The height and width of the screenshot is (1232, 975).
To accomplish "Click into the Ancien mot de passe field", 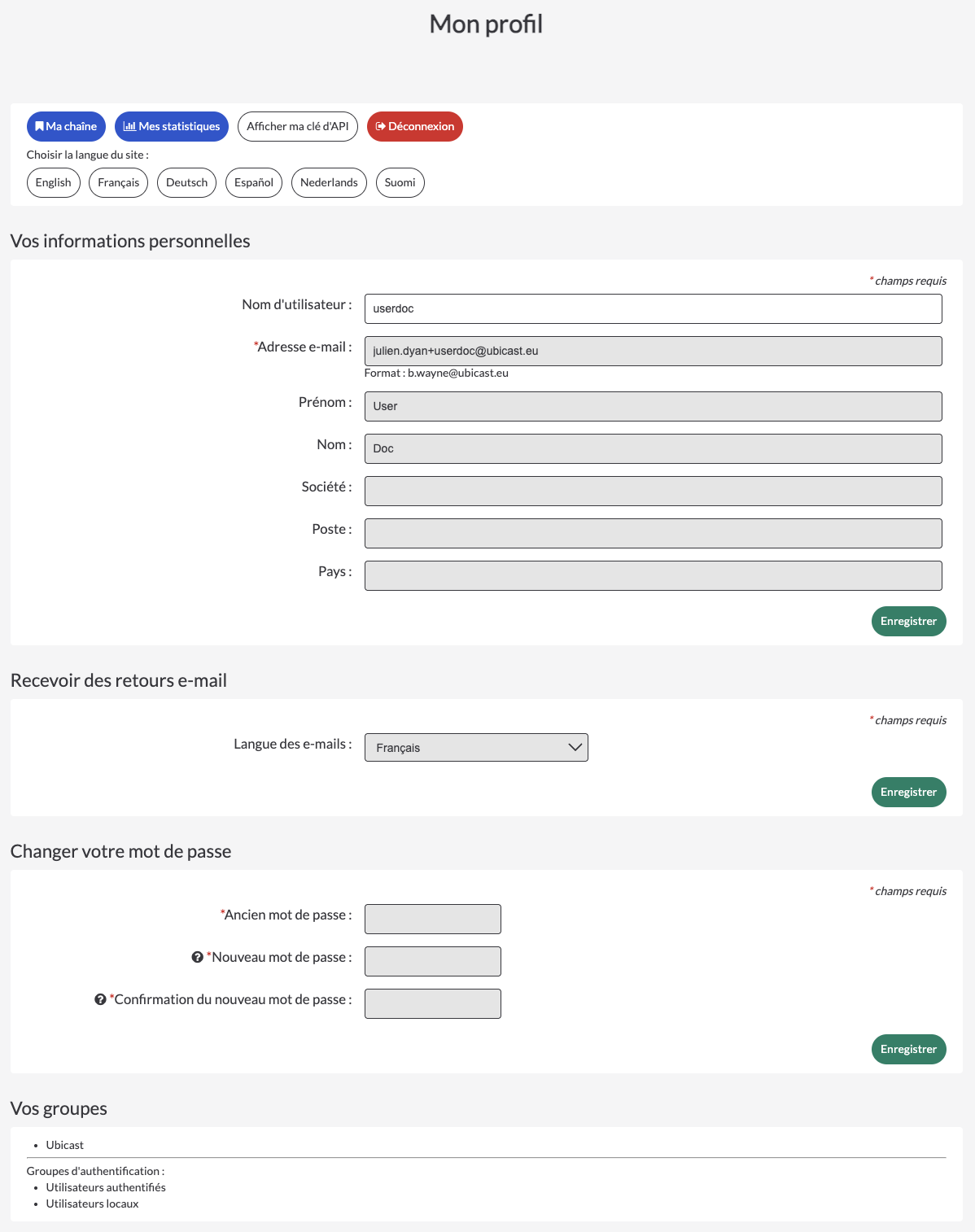I will point(433,919).
